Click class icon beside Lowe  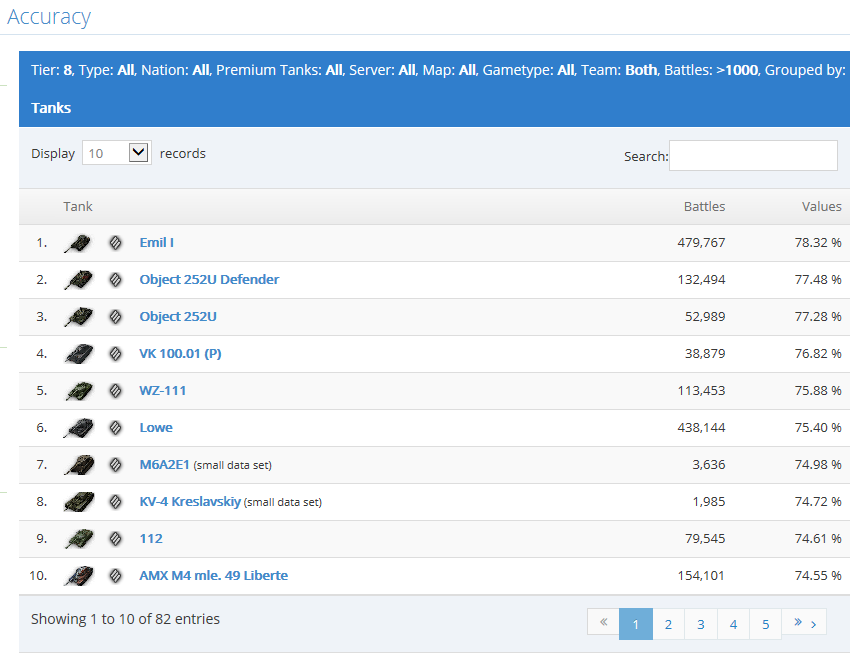(x=115, y=428)
